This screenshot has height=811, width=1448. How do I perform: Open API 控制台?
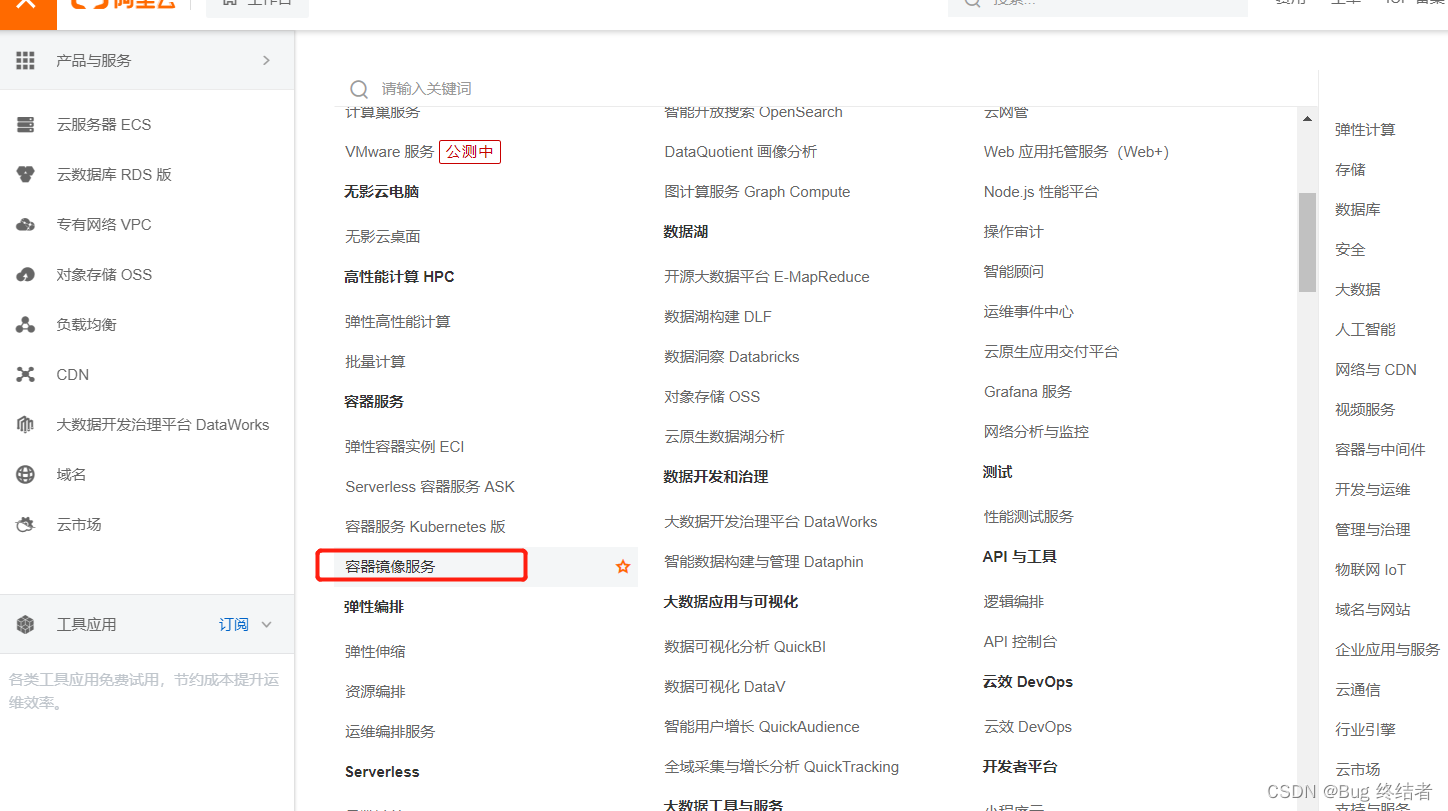pos(1020,642)
